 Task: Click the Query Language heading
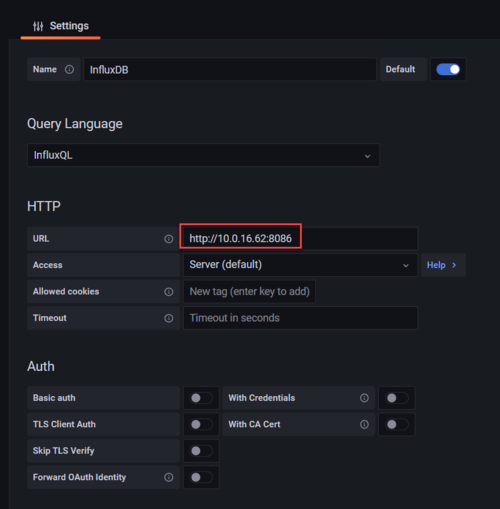pyautogui.click(x=75, y=124)
